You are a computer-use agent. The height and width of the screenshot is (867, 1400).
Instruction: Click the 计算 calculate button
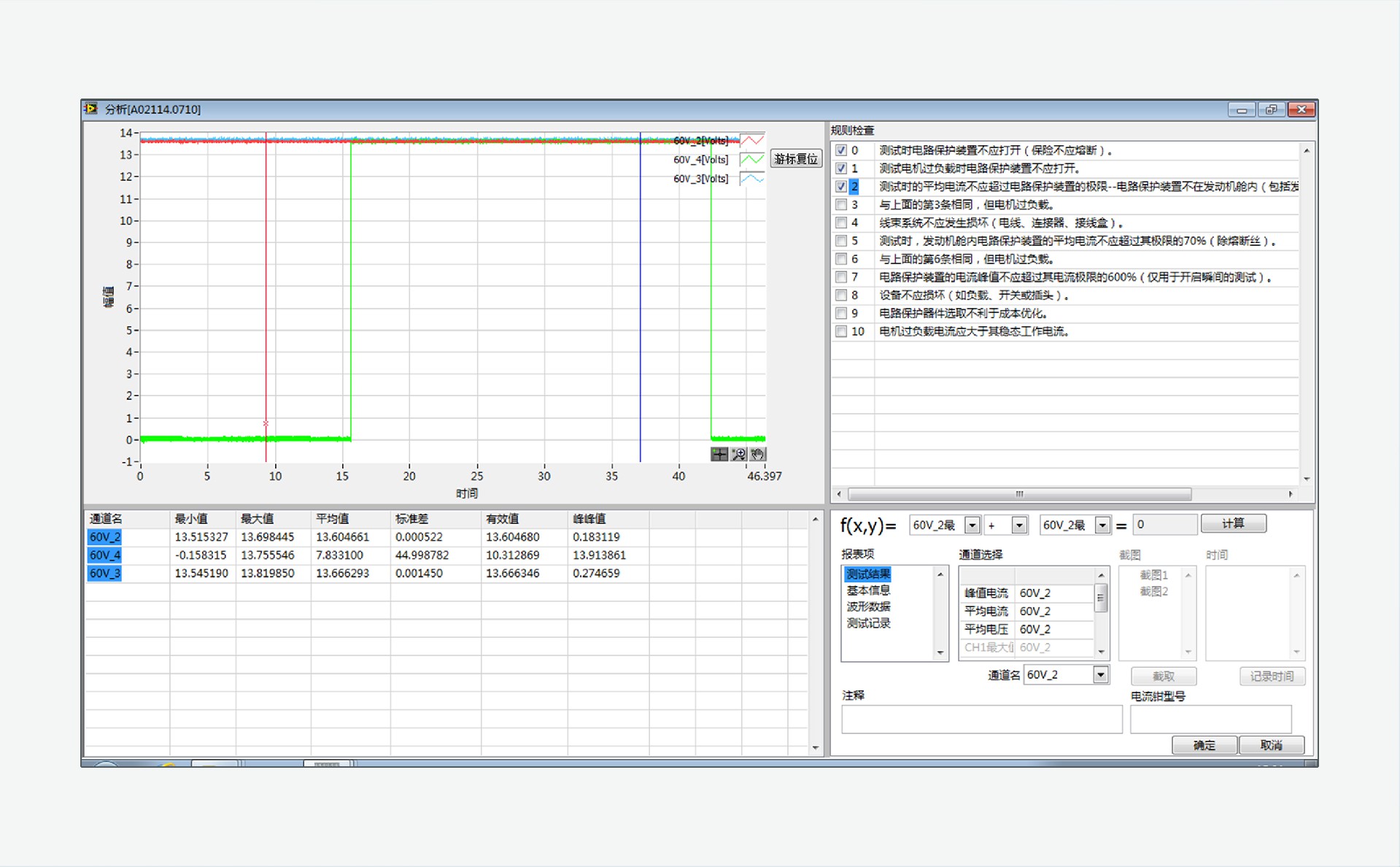1233,524
